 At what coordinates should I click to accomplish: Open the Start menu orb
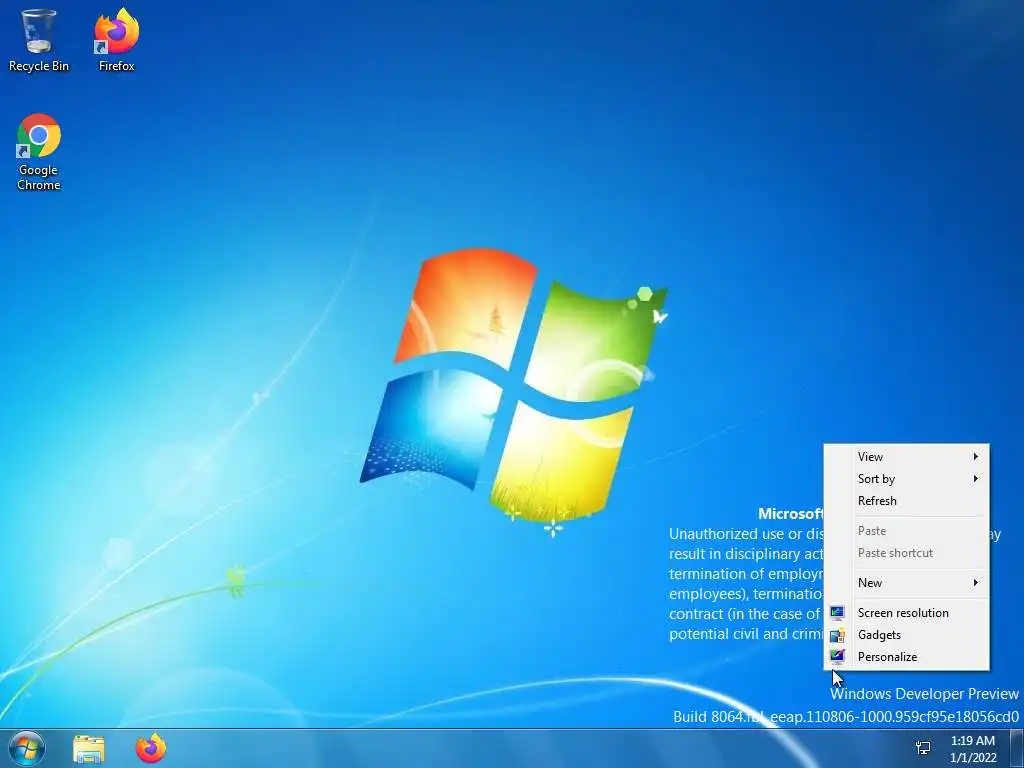(x=27, y=748)
